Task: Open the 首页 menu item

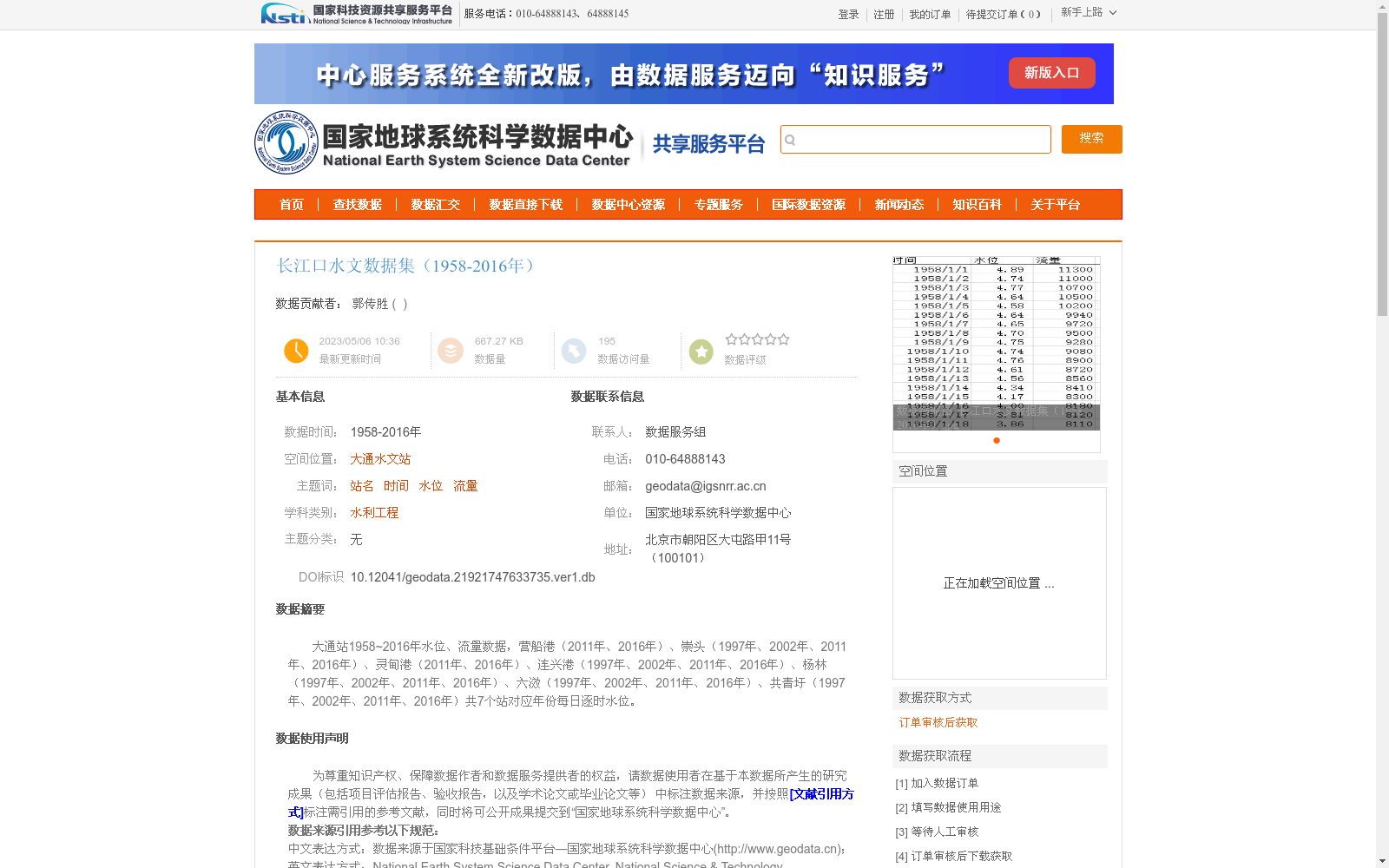Action: click(292, 205)
